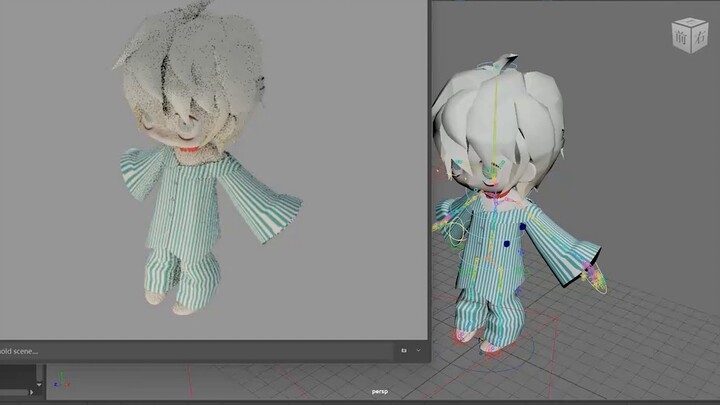The height and width of the screenshot is (405, 720).
Task: Open the dropdown arrow in render view status bar
Action: click(418, 351)
